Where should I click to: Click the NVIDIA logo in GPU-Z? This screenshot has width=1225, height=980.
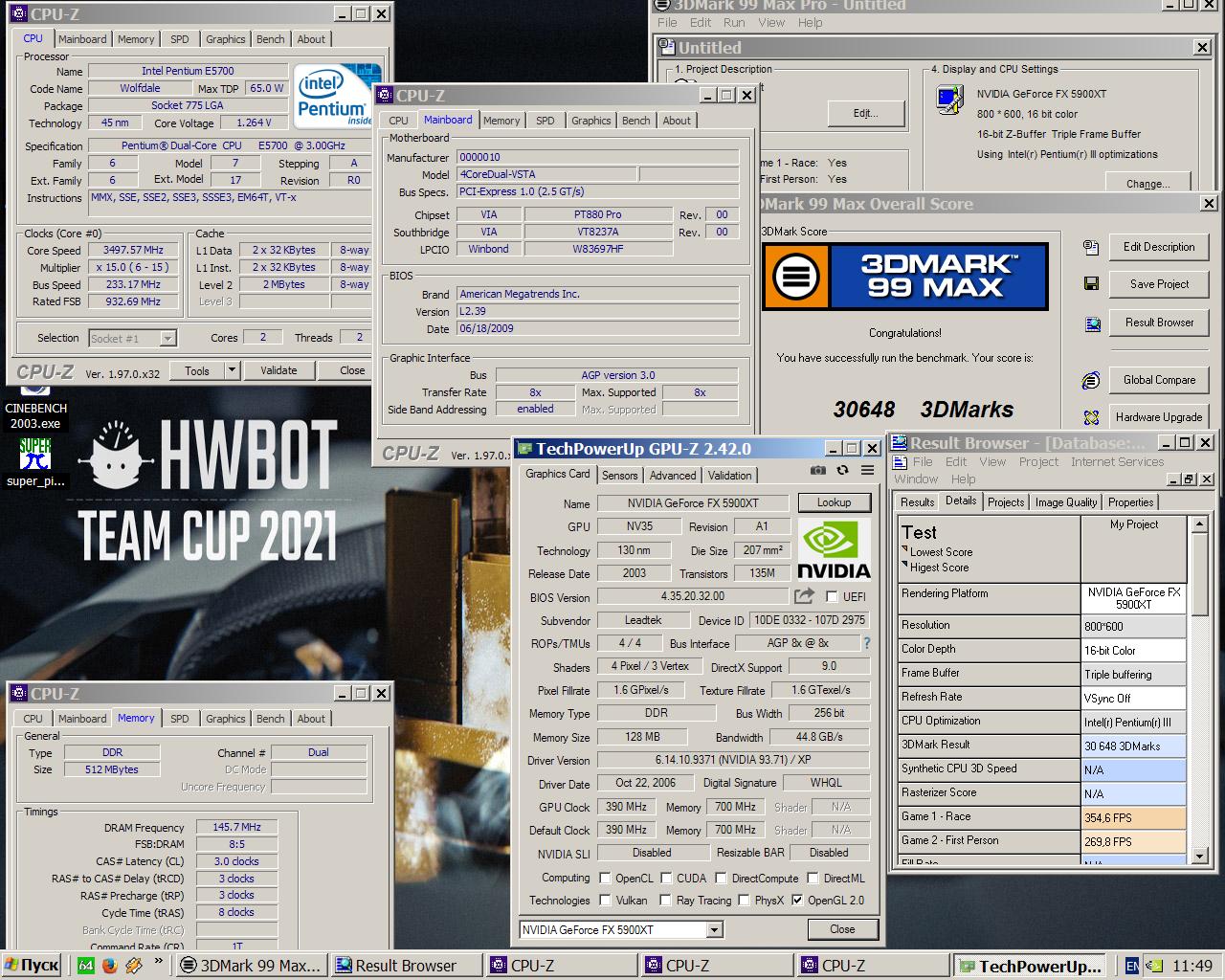coord(834,550)
